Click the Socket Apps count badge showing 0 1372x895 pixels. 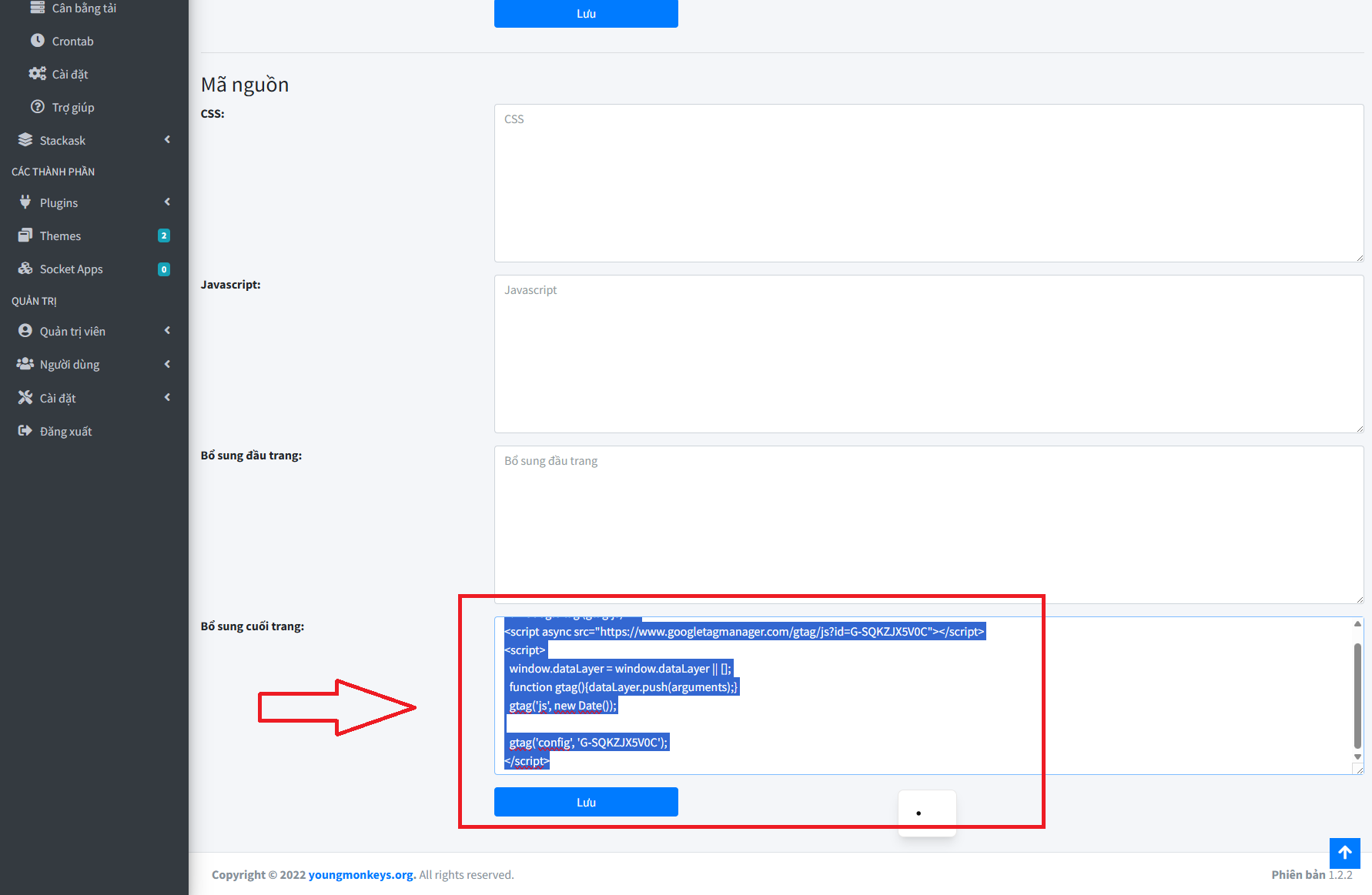coord(164,269)
